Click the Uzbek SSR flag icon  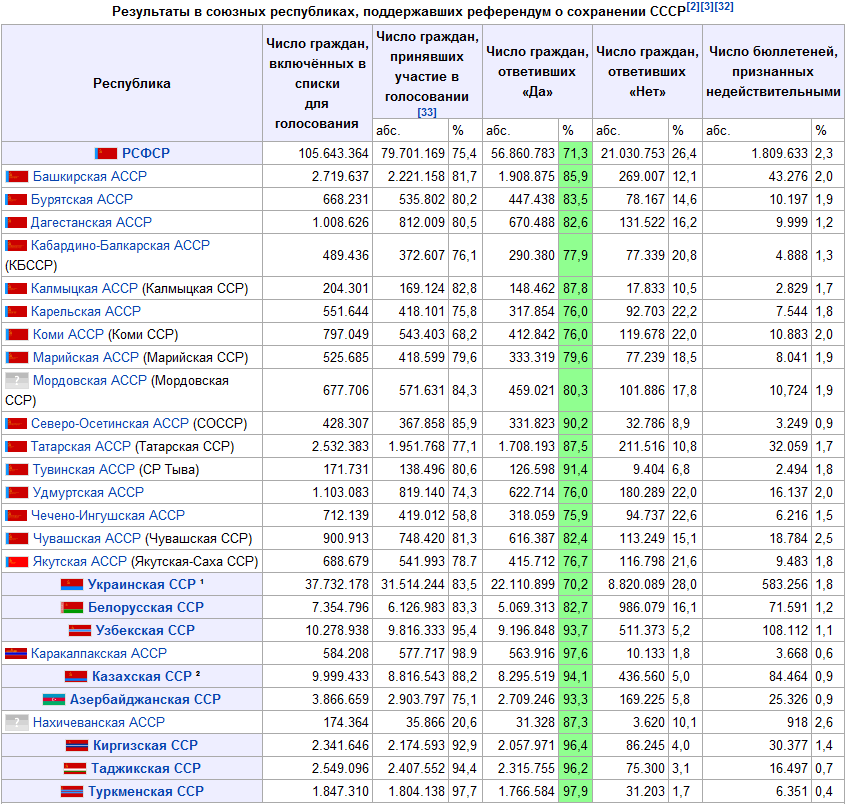tap(80, 630)
